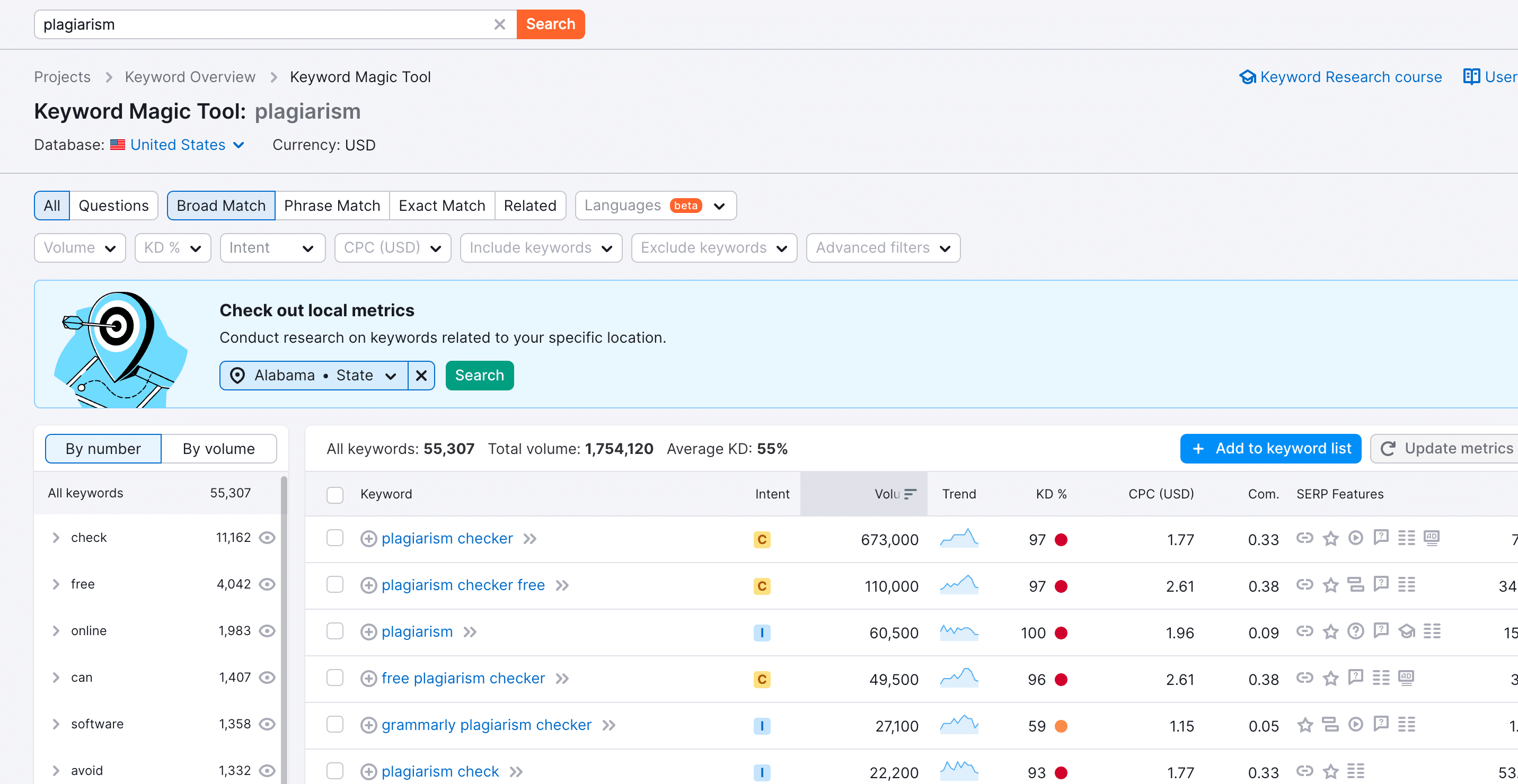The height and width of the screenshot is (784, 1518).
Task: Open Keyword Research course link
Action: [1340, 77]
